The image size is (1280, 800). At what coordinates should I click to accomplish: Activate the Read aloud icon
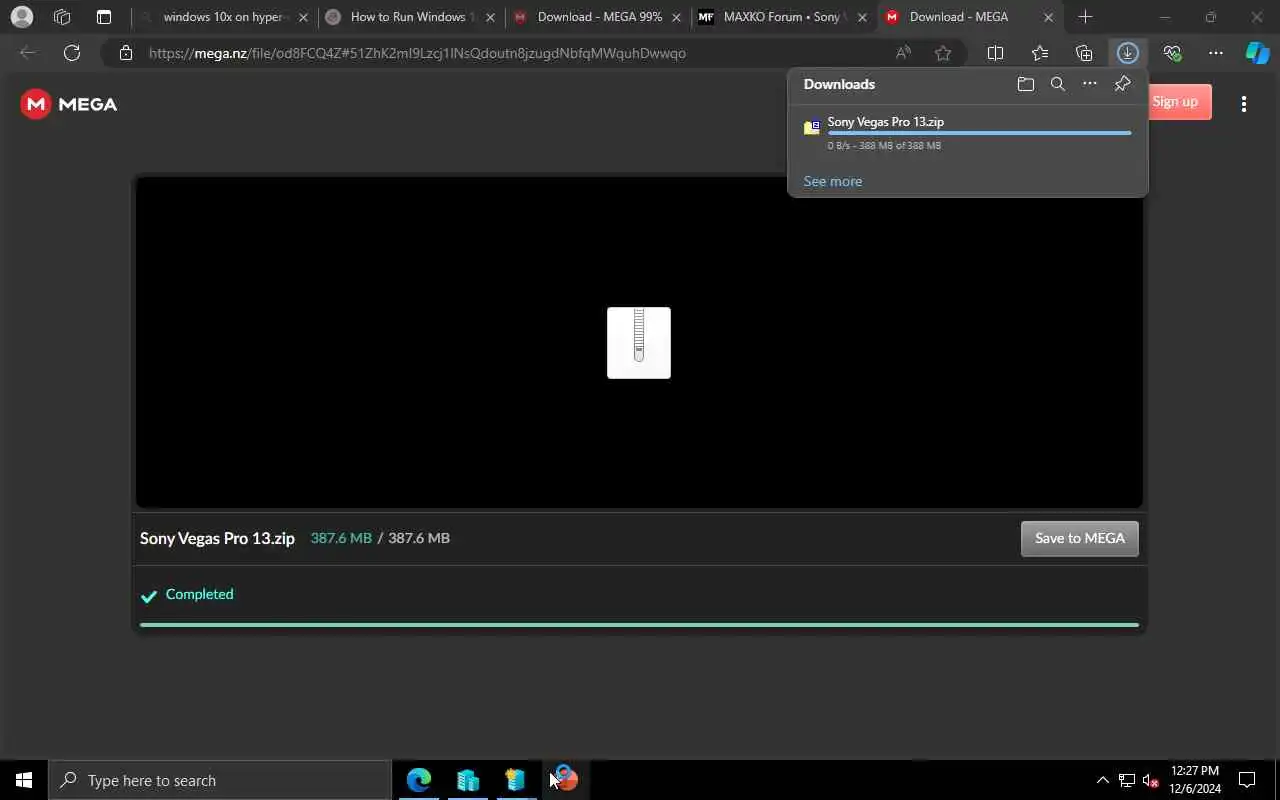[x=903, y=53]
